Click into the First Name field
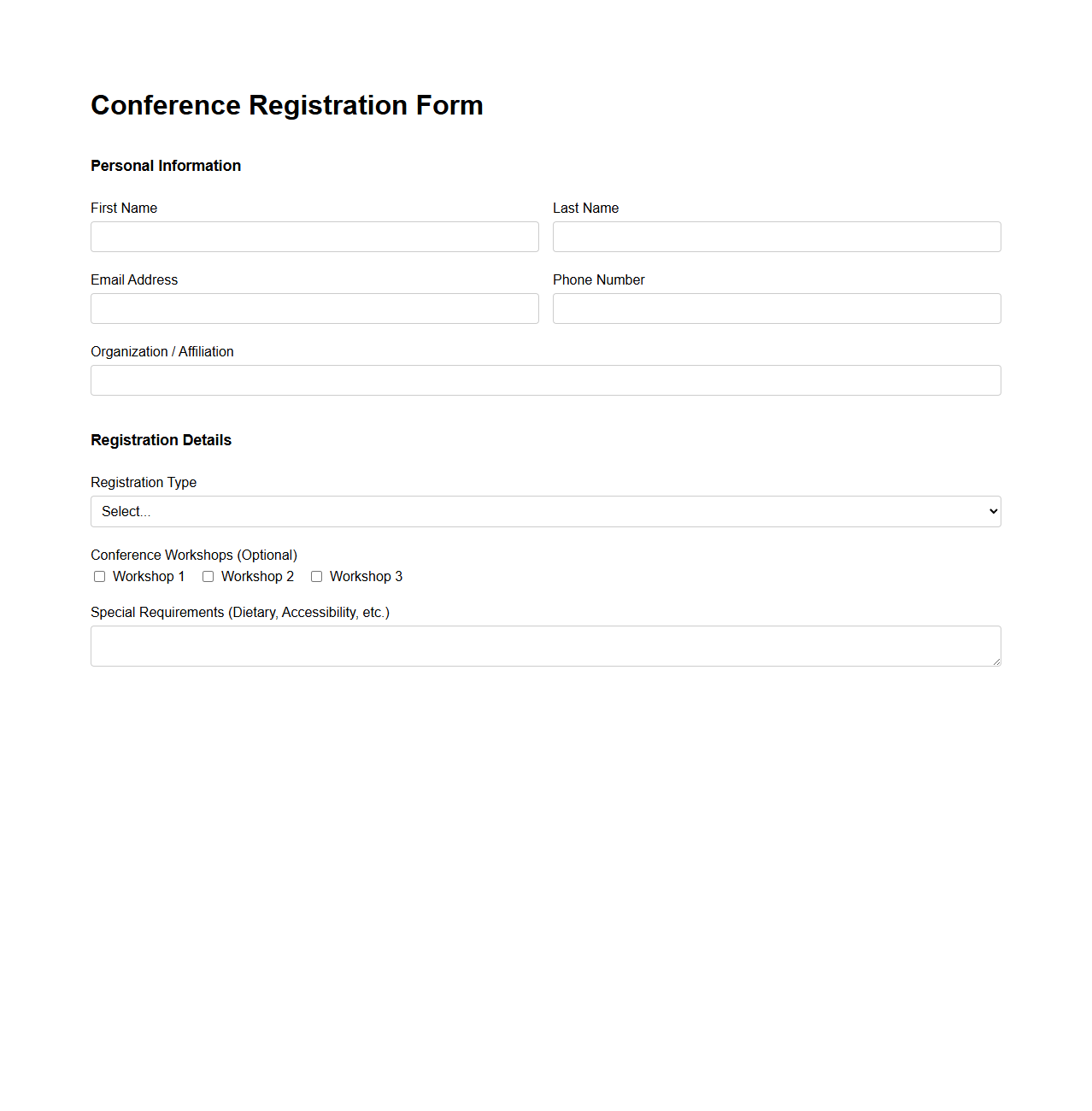 (314, 237)
